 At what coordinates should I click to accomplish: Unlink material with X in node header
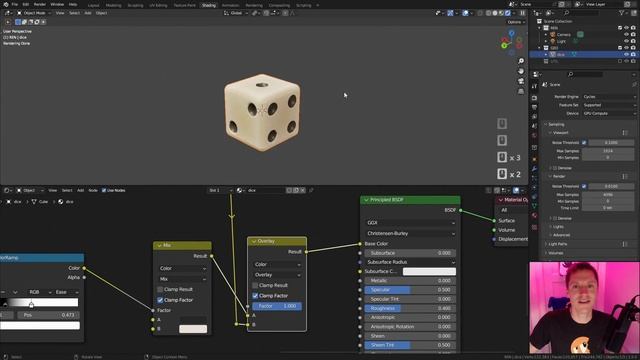302,190
